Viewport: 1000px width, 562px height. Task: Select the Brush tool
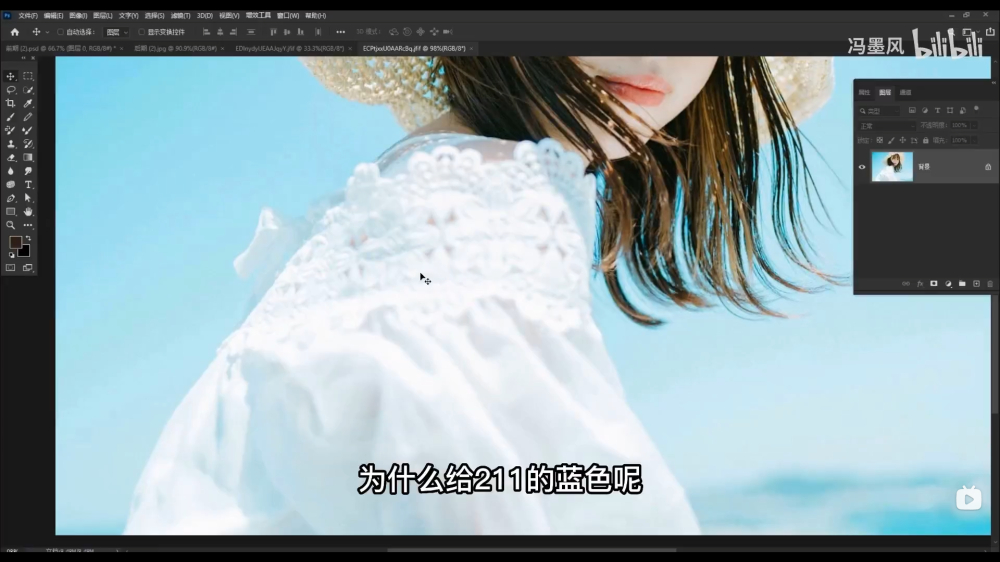[x=11, y=117]
